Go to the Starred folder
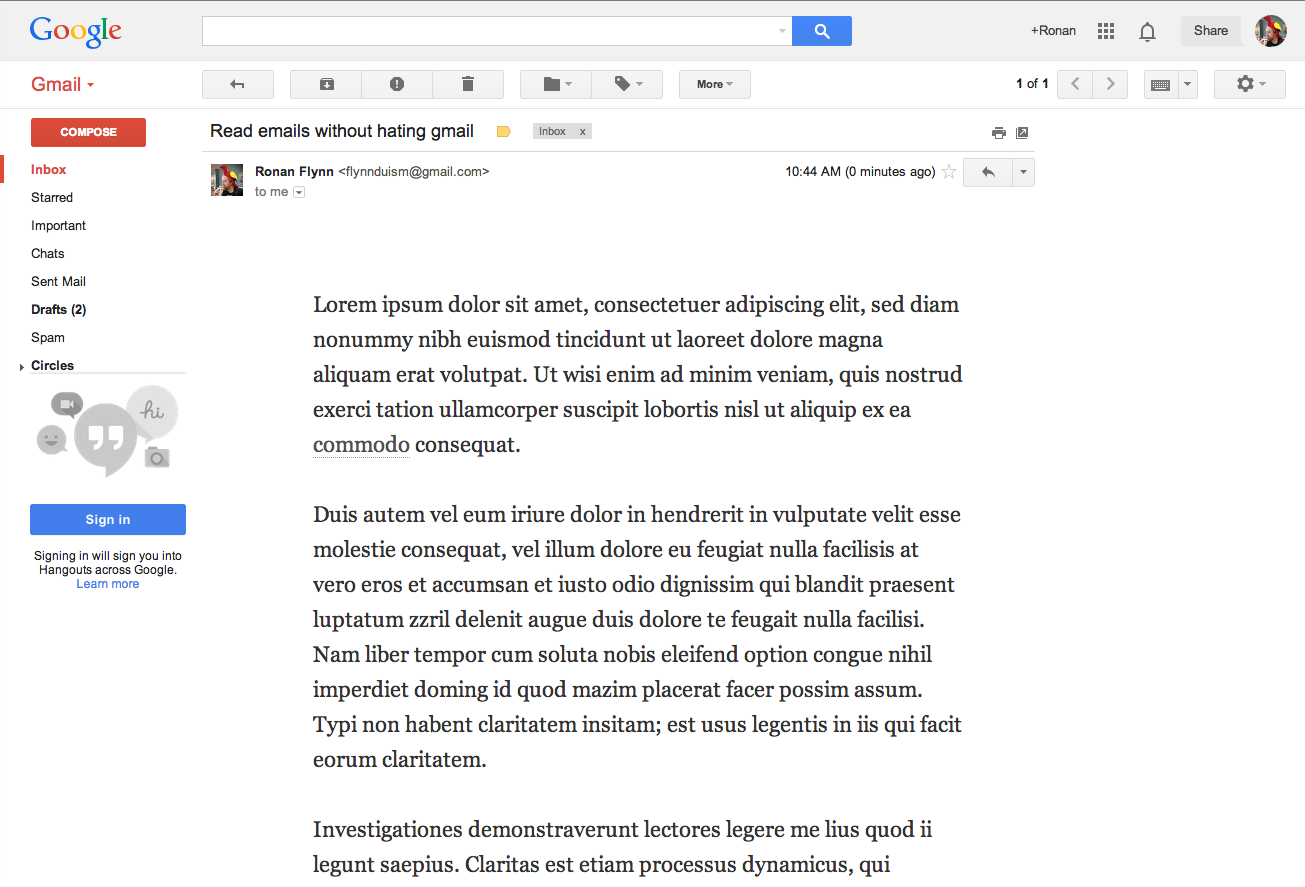Viewport: 1305px width, 887px height. coord(51,197)
